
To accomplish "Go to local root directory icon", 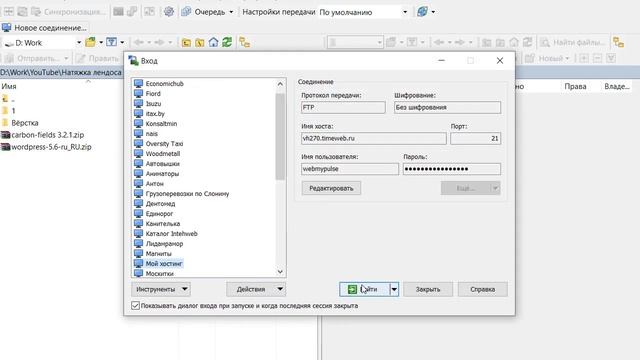I will click(200, 42).
